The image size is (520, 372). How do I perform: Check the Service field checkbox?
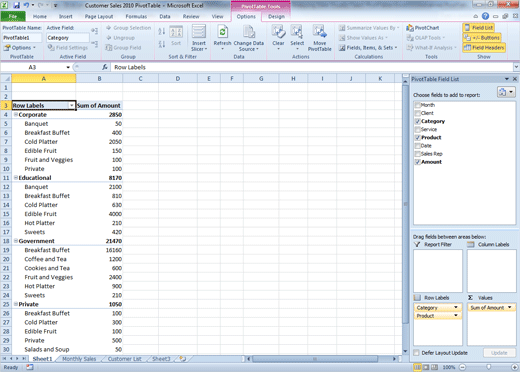point(417,129)
